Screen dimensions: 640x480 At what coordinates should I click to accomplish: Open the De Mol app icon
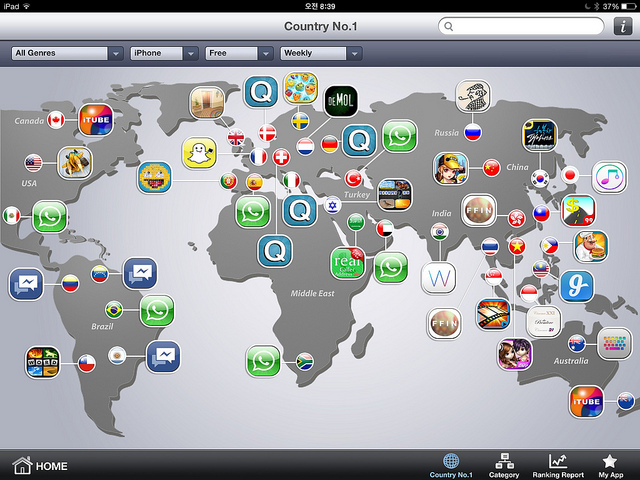pyautogui.click(x=341, y=100)
